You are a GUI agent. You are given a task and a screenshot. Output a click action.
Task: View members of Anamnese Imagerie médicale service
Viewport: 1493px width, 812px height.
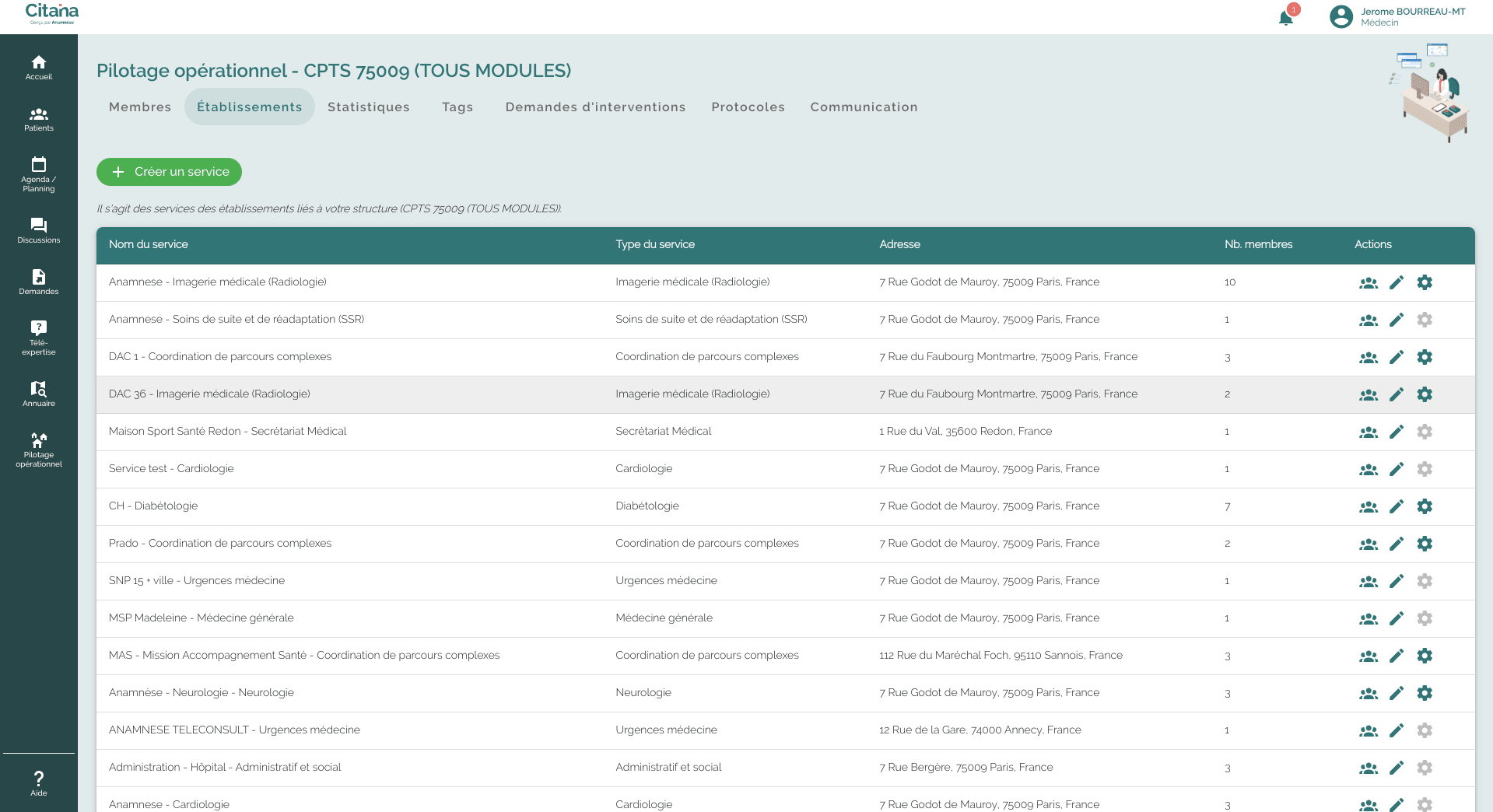pyautogui.click(x=1369, y=283)
